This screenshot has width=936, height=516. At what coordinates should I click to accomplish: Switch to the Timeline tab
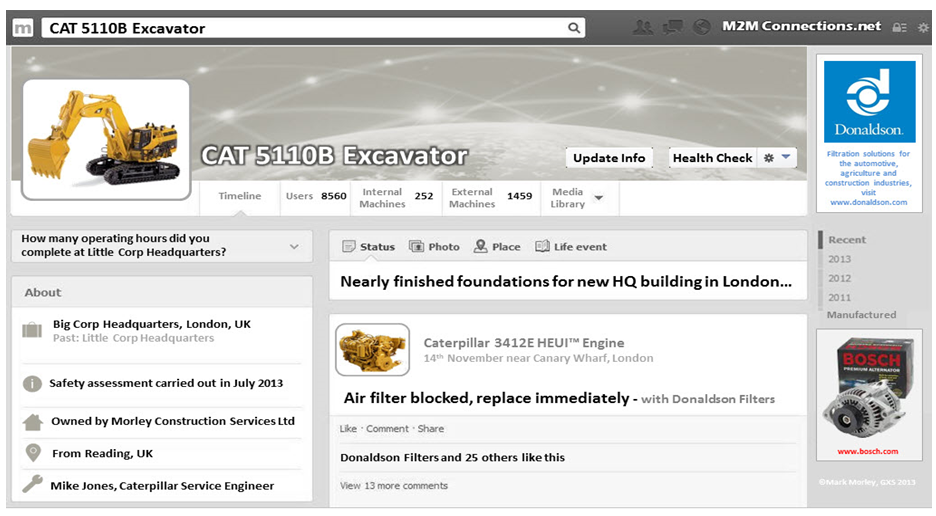(240, 197)
